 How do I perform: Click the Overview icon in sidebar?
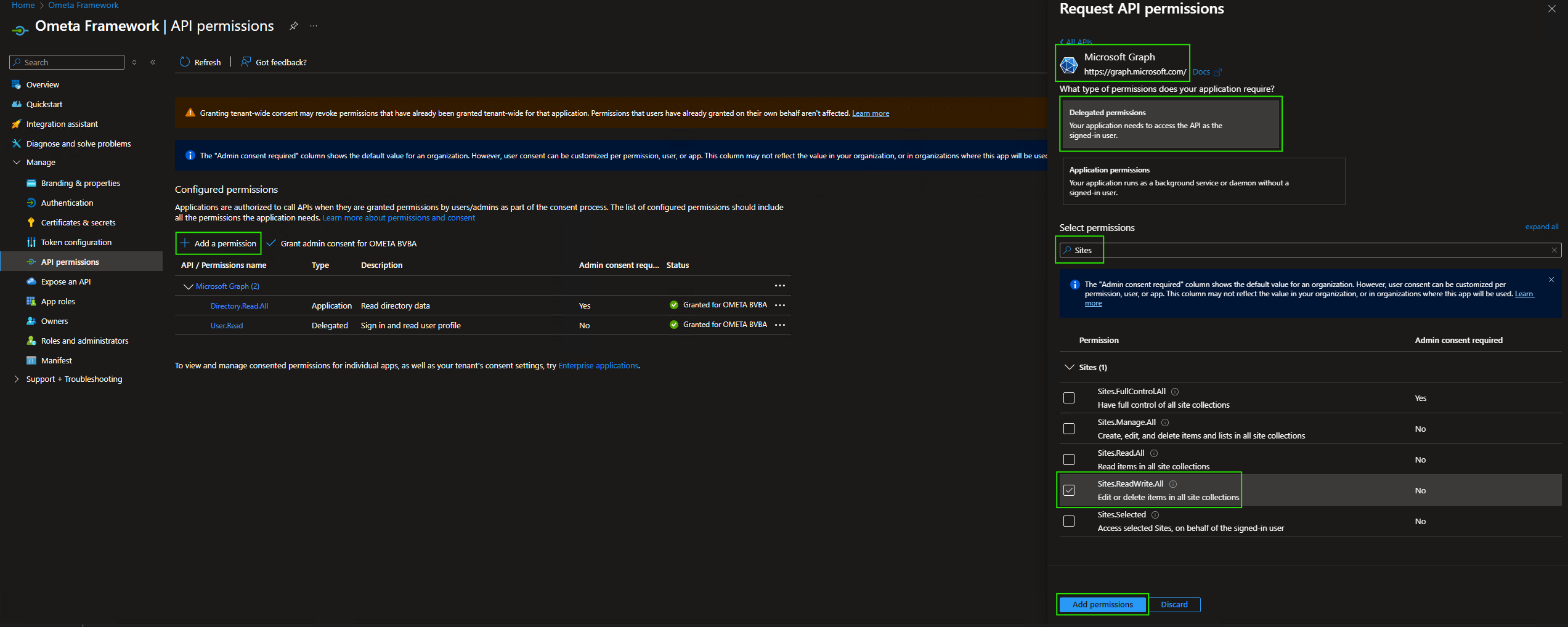click(x=17, y=84)
